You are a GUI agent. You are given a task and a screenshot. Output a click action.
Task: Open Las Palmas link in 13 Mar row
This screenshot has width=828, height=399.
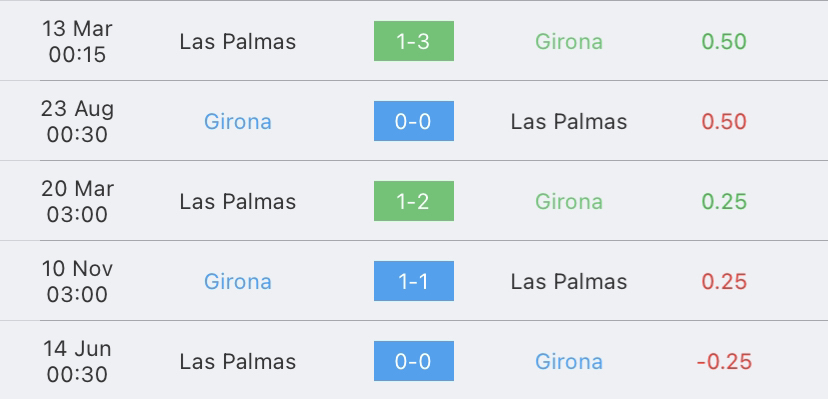[238, 42]
